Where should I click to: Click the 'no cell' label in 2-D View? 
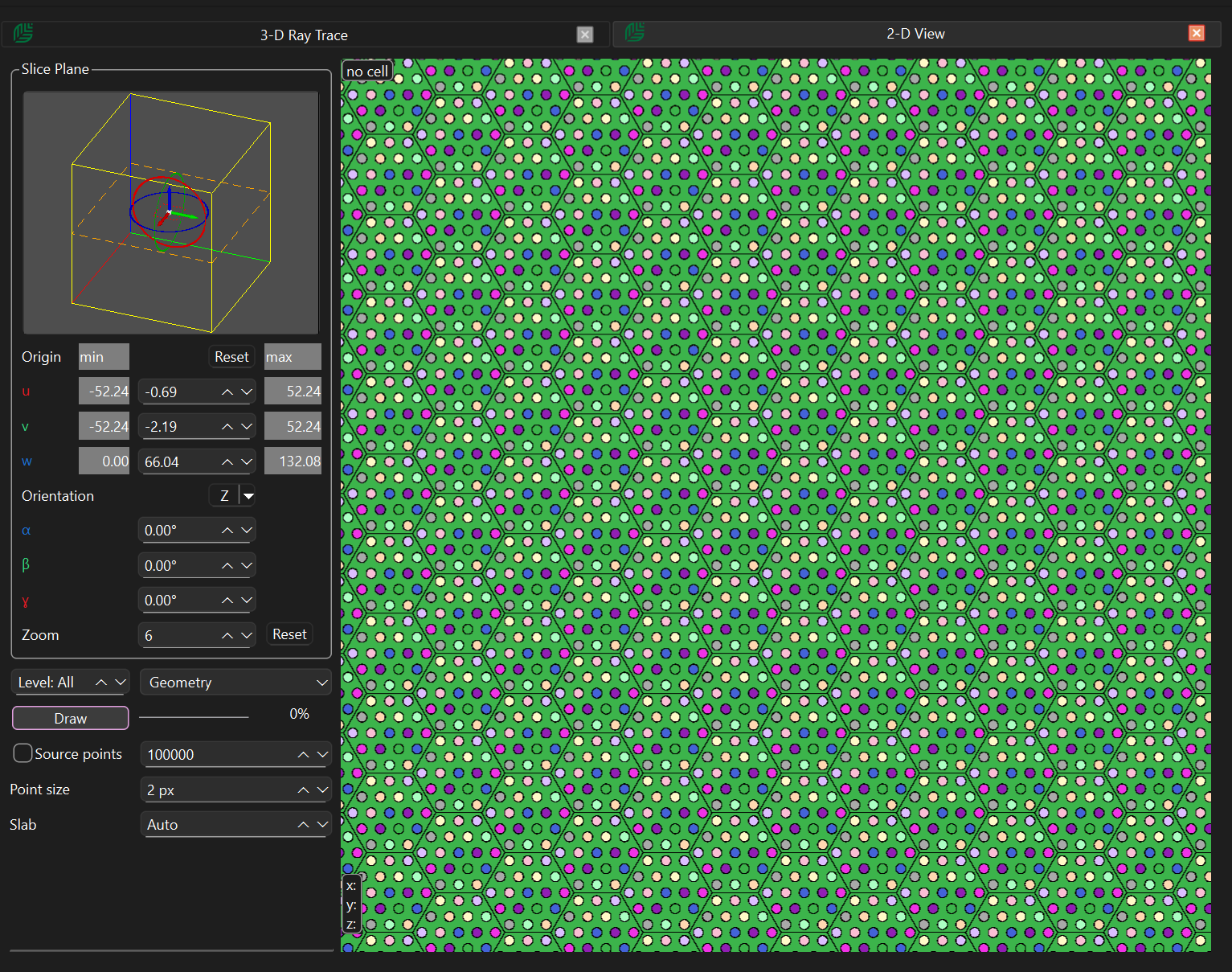pos(367,72)
